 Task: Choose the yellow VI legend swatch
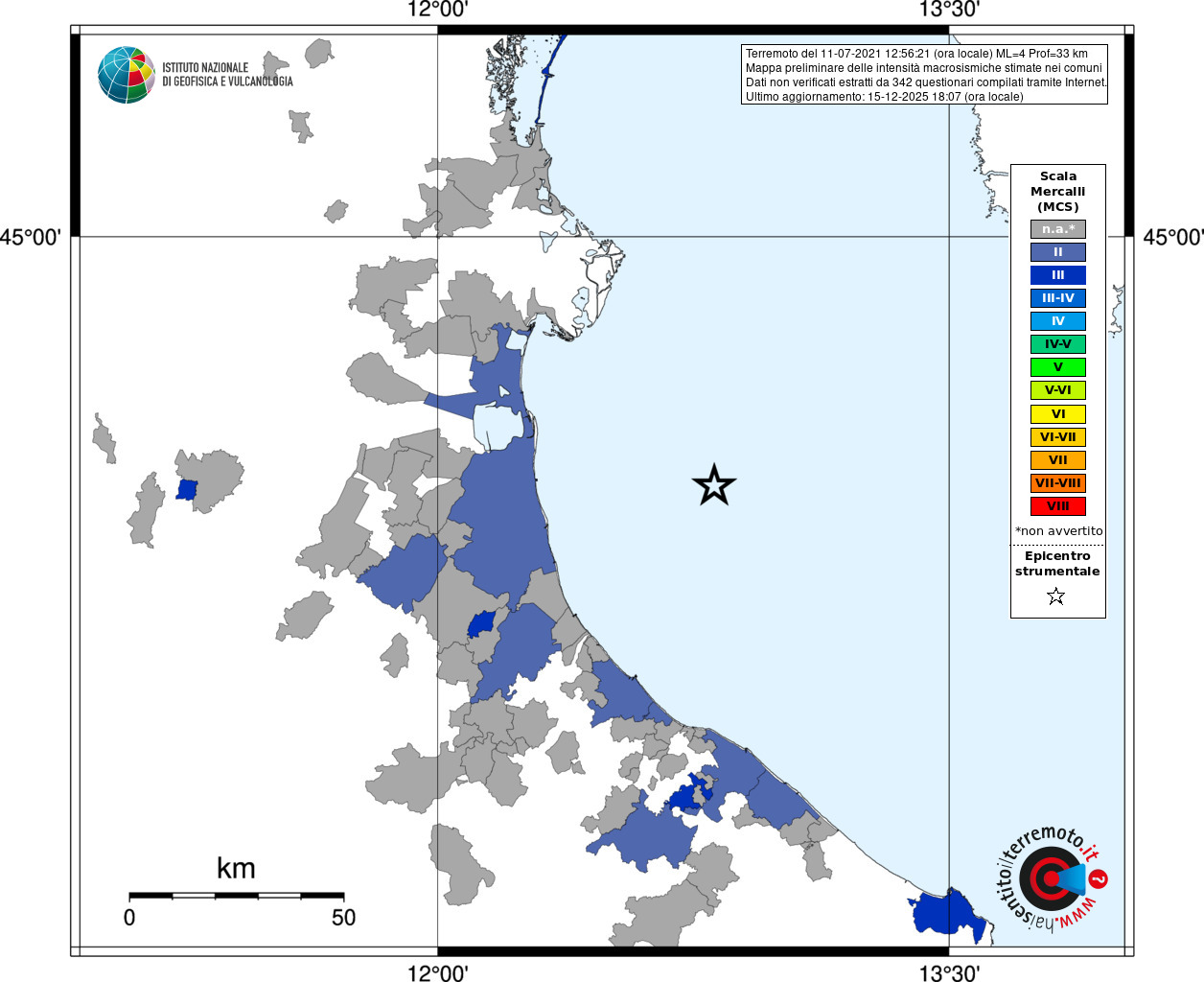coord(1057,414)
